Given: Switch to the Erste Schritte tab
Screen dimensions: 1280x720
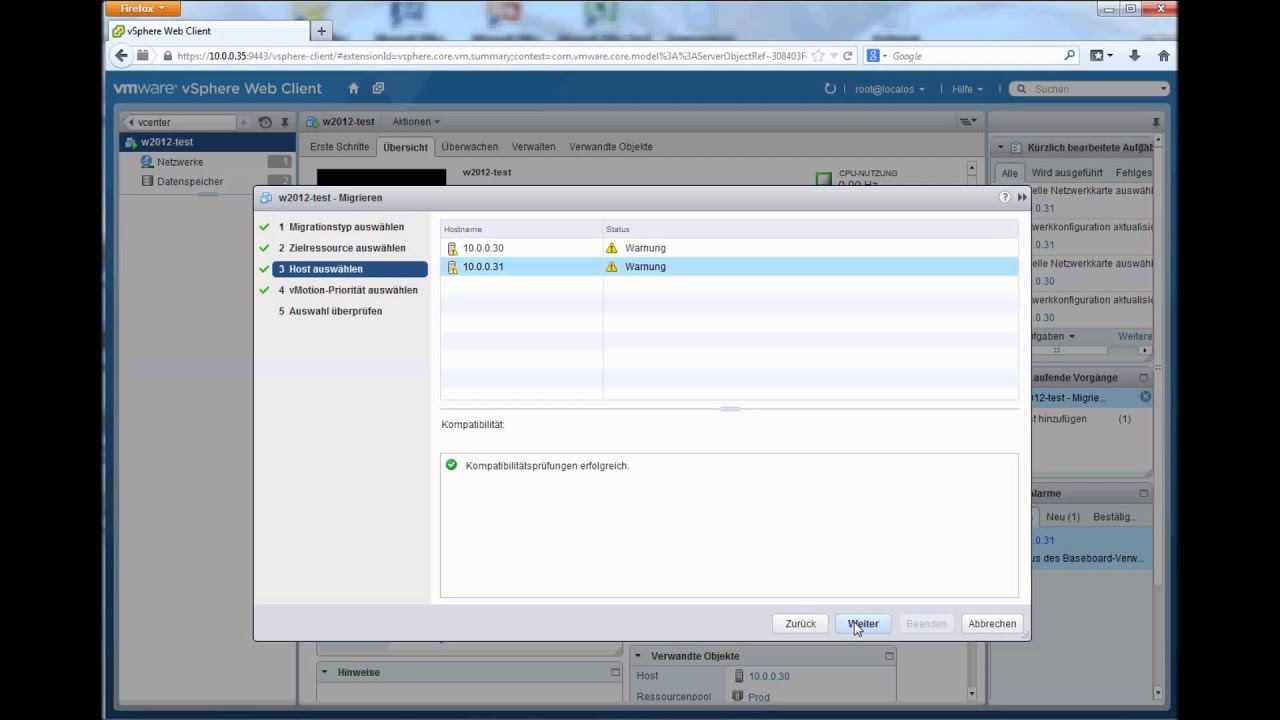Looking at the screenshot, I should (340, 147).
